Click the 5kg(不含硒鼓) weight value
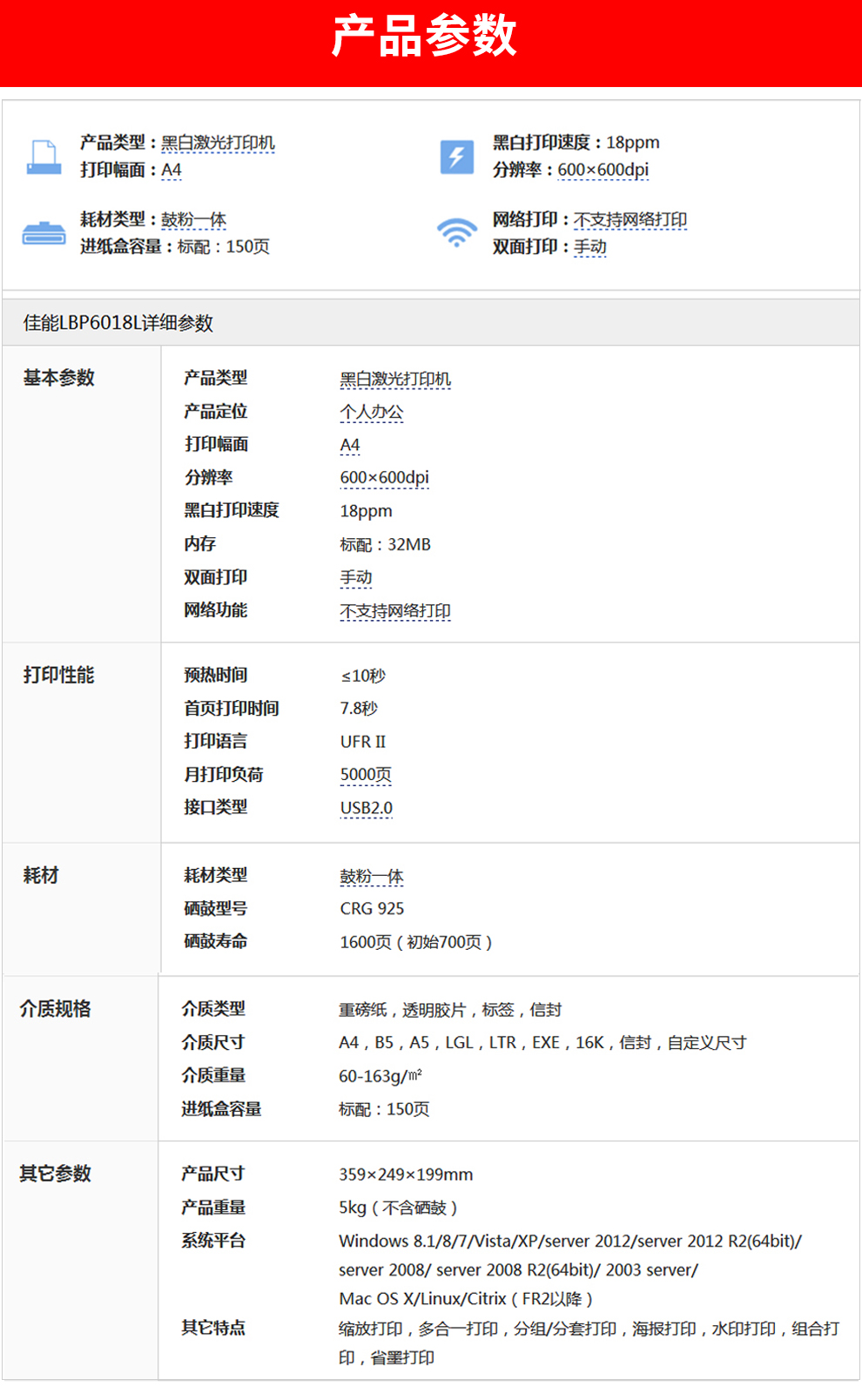 tap(399, 1208)
